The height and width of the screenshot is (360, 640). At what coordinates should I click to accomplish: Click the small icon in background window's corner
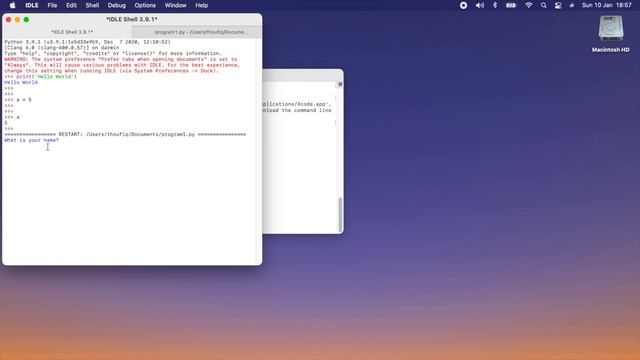[x=340, y=84]
